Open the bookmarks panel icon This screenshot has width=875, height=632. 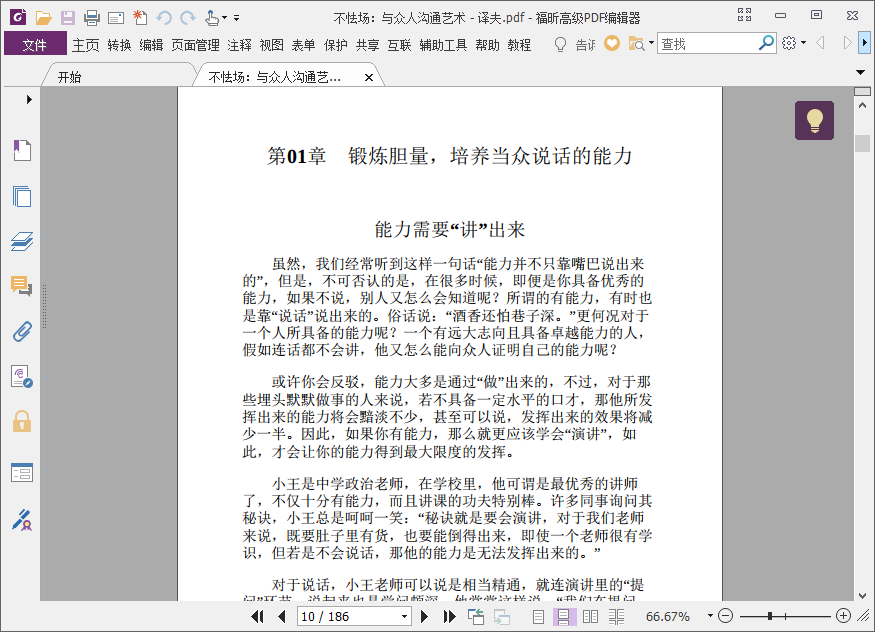(22, 150)
